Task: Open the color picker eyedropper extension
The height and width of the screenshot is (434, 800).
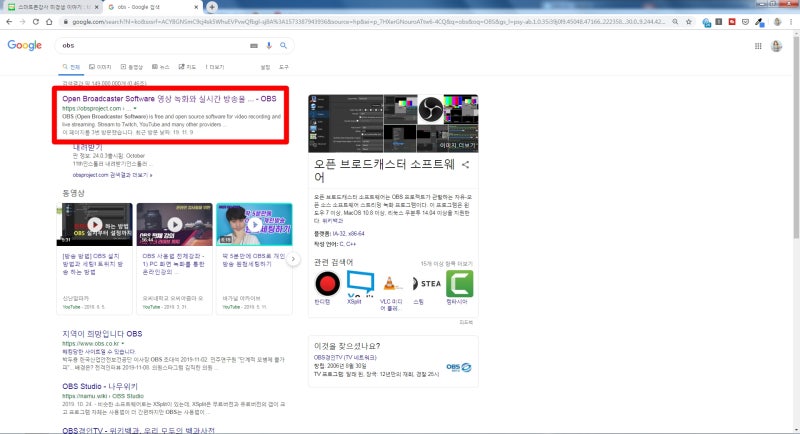Action: (x=760, y=22)
